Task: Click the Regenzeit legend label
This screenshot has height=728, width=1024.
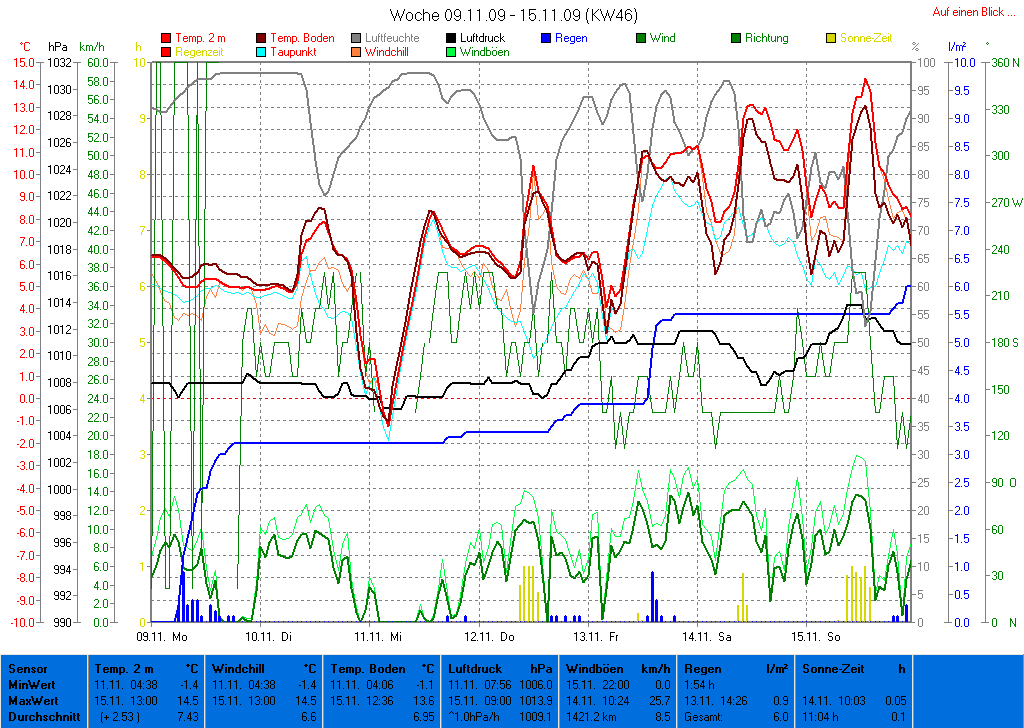Action: click(x=201, y=52)
